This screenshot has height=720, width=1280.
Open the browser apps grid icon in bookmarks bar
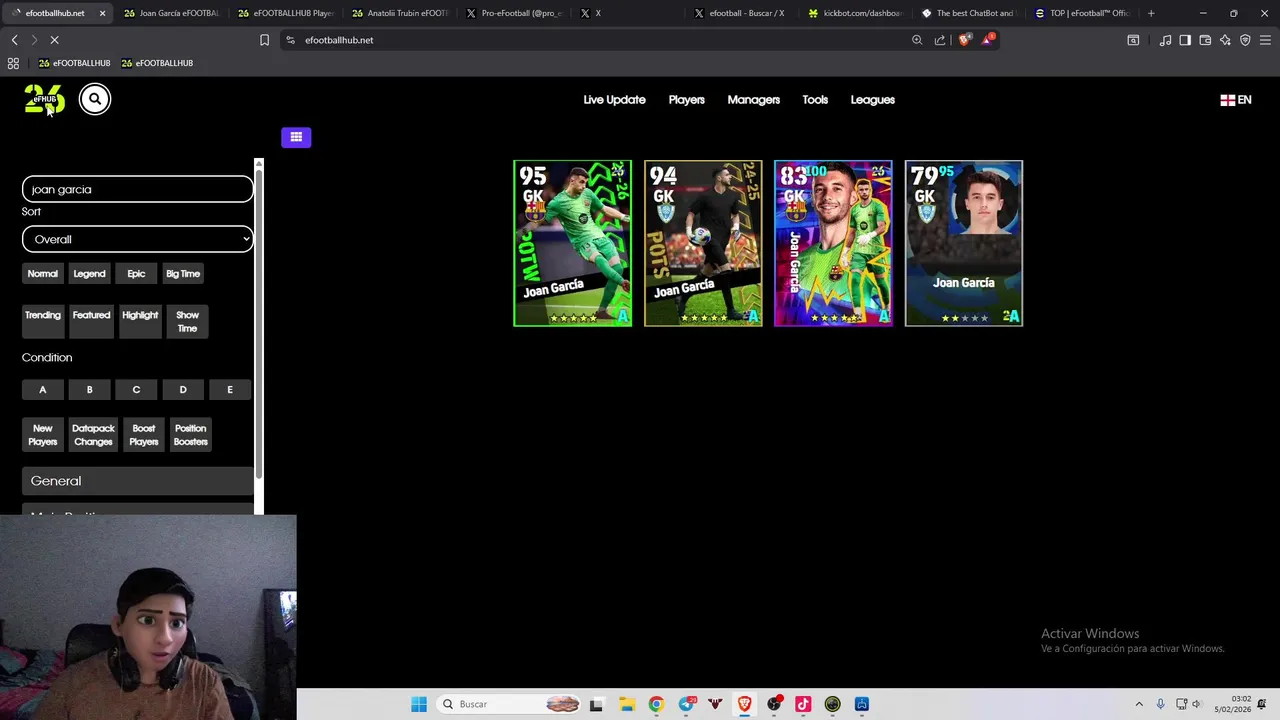coord(13,63)
